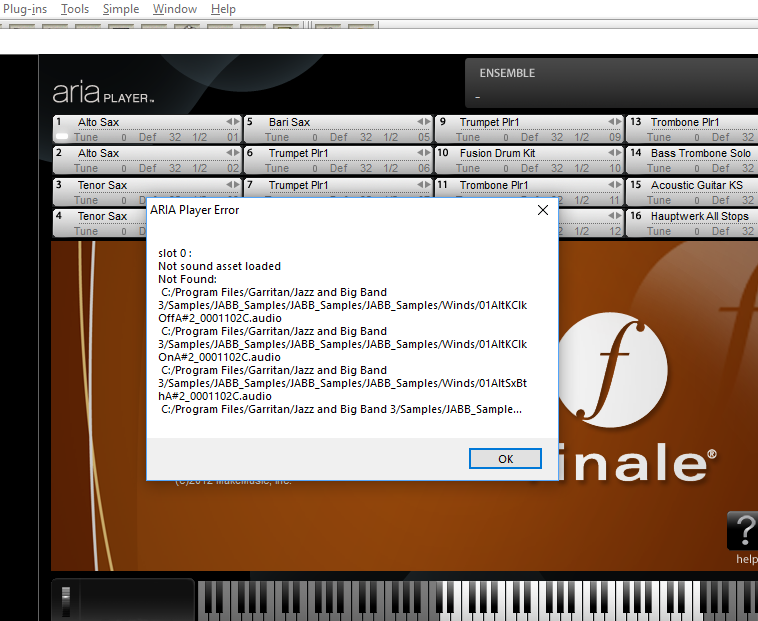
Task: Open the Window menu
Action: pos(175,9)
